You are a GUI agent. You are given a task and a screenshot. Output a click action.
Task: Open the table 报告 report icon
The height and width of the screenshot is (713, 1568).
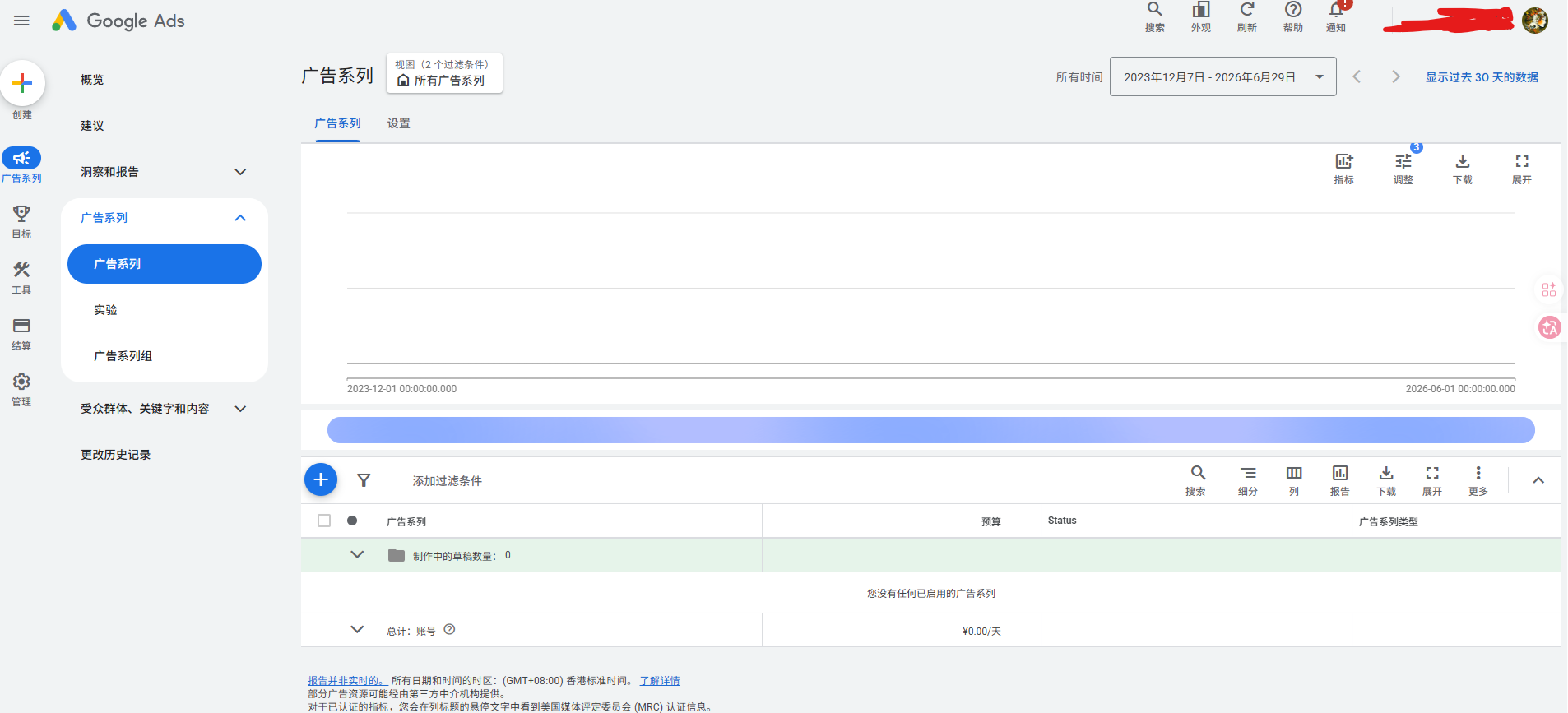[x=1340, y=480]
